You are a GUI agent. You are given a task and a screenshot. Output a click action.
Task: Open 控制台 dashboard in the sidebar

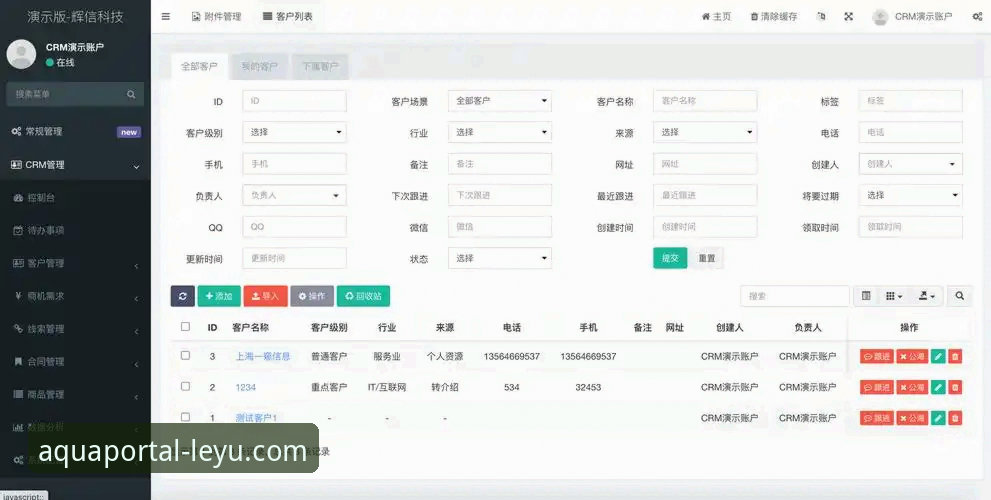pos(75,198)
